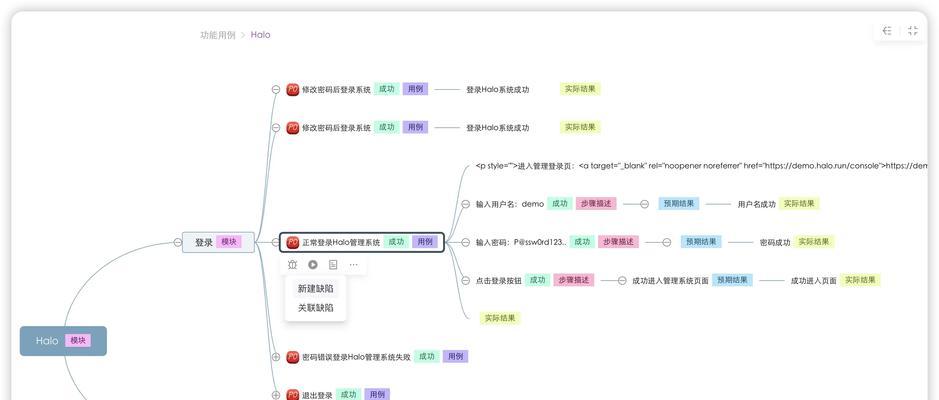Select the 密码错误登录Halo管理系统失败 case

tap(356, 357)
